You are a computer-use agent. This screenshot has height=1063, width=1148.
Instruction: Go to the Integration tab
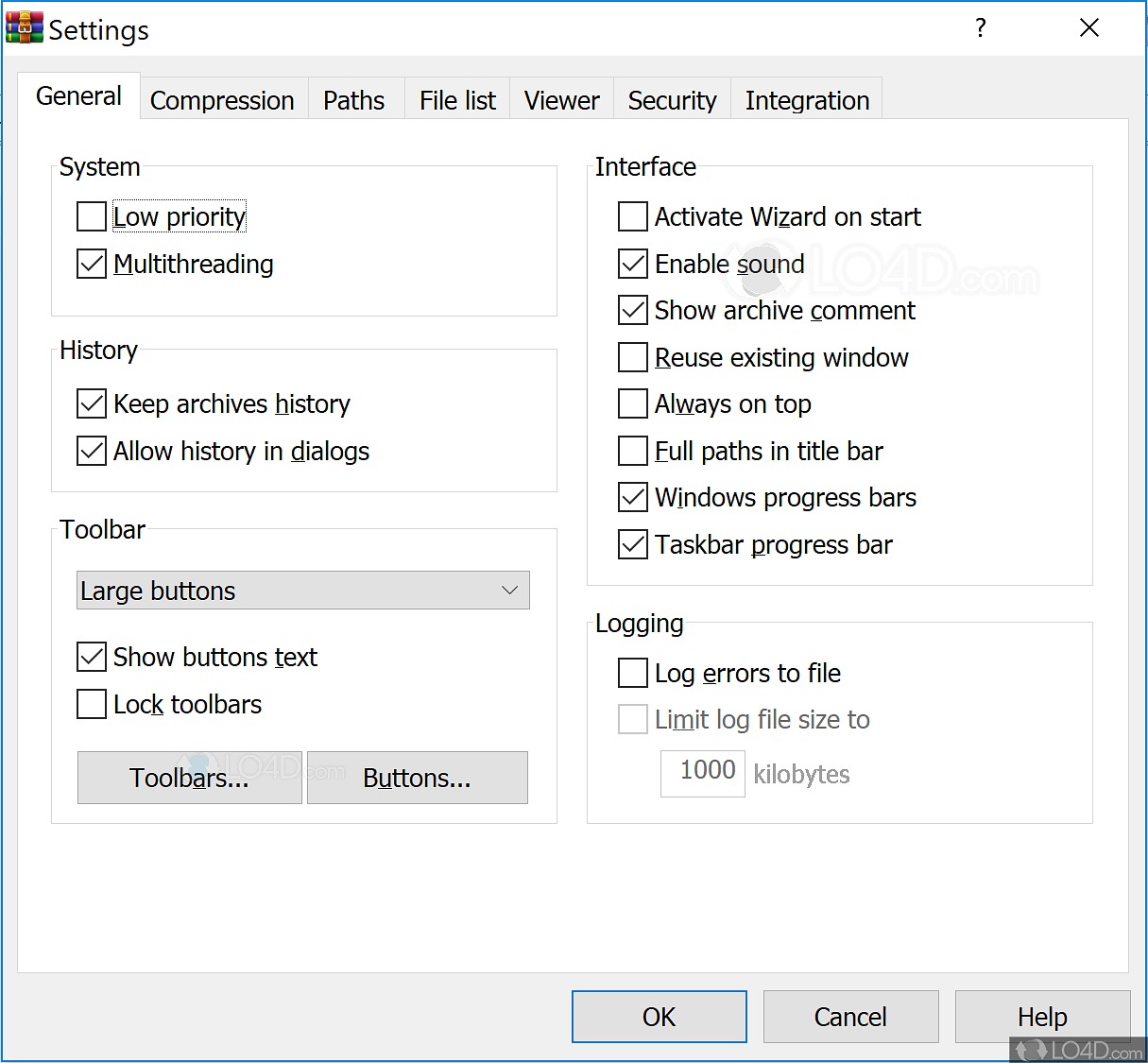(807, 100)
